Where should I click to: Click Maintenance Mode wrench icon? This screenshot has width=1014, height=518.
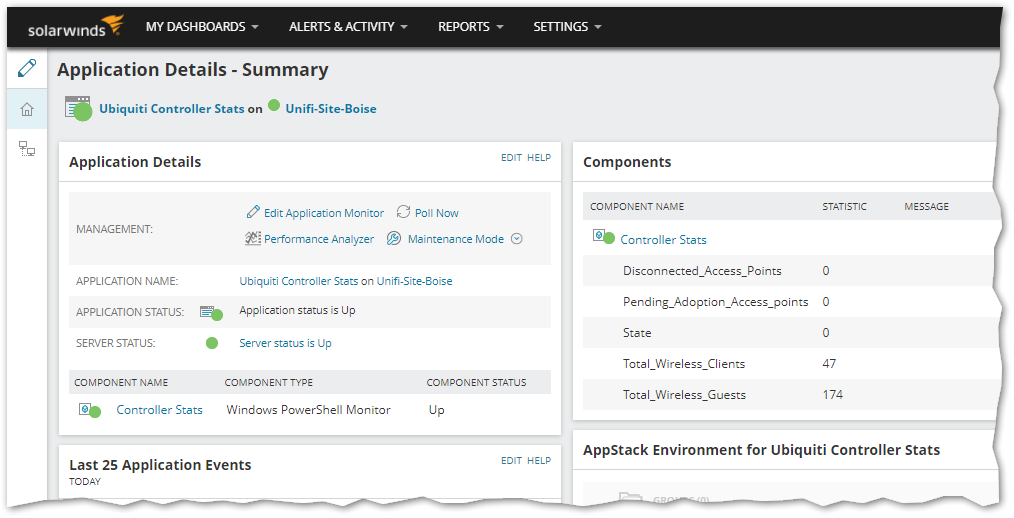394,239
